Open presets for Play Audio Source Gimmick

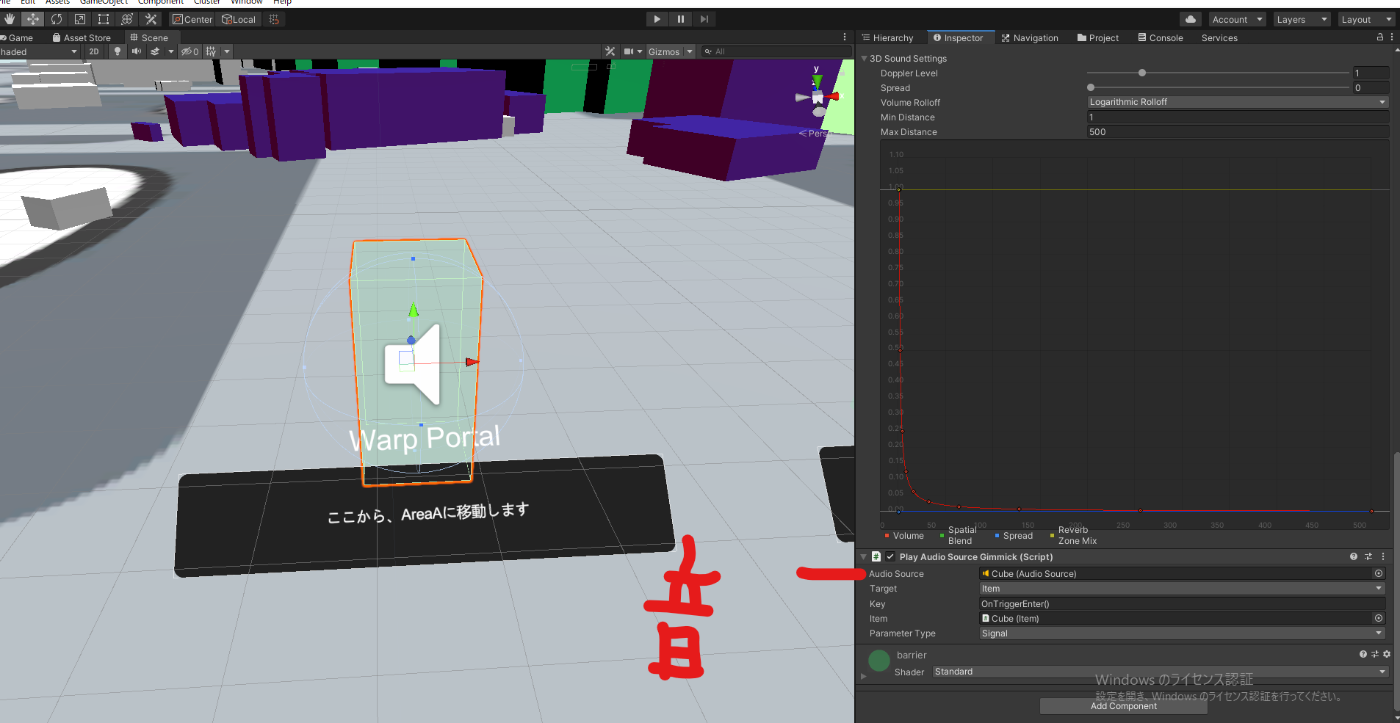pyautogui.click(x=1369, y=557)
